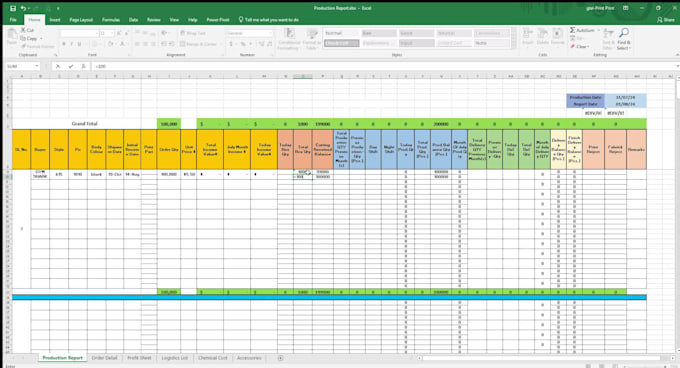The width and height of the screenshot is (680, 368).
Task: Open the Power Pivot tab
Action: 218,20
